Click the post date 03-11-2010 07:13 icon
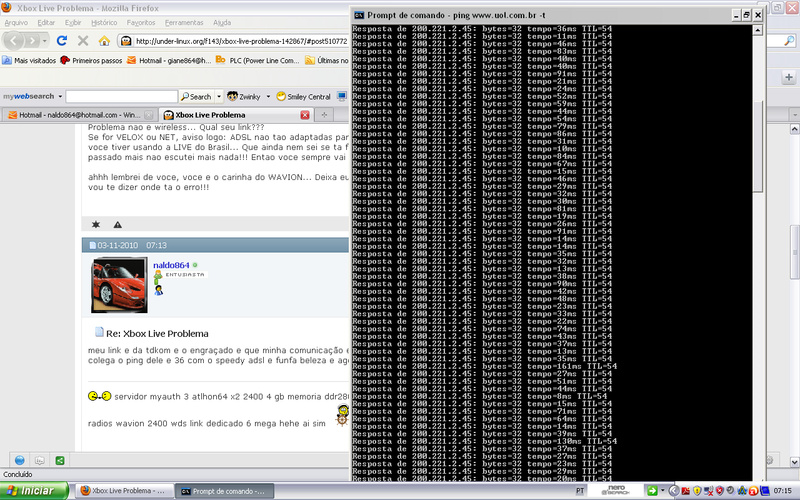This screenshot has height=500, width=800. (92, 245)
